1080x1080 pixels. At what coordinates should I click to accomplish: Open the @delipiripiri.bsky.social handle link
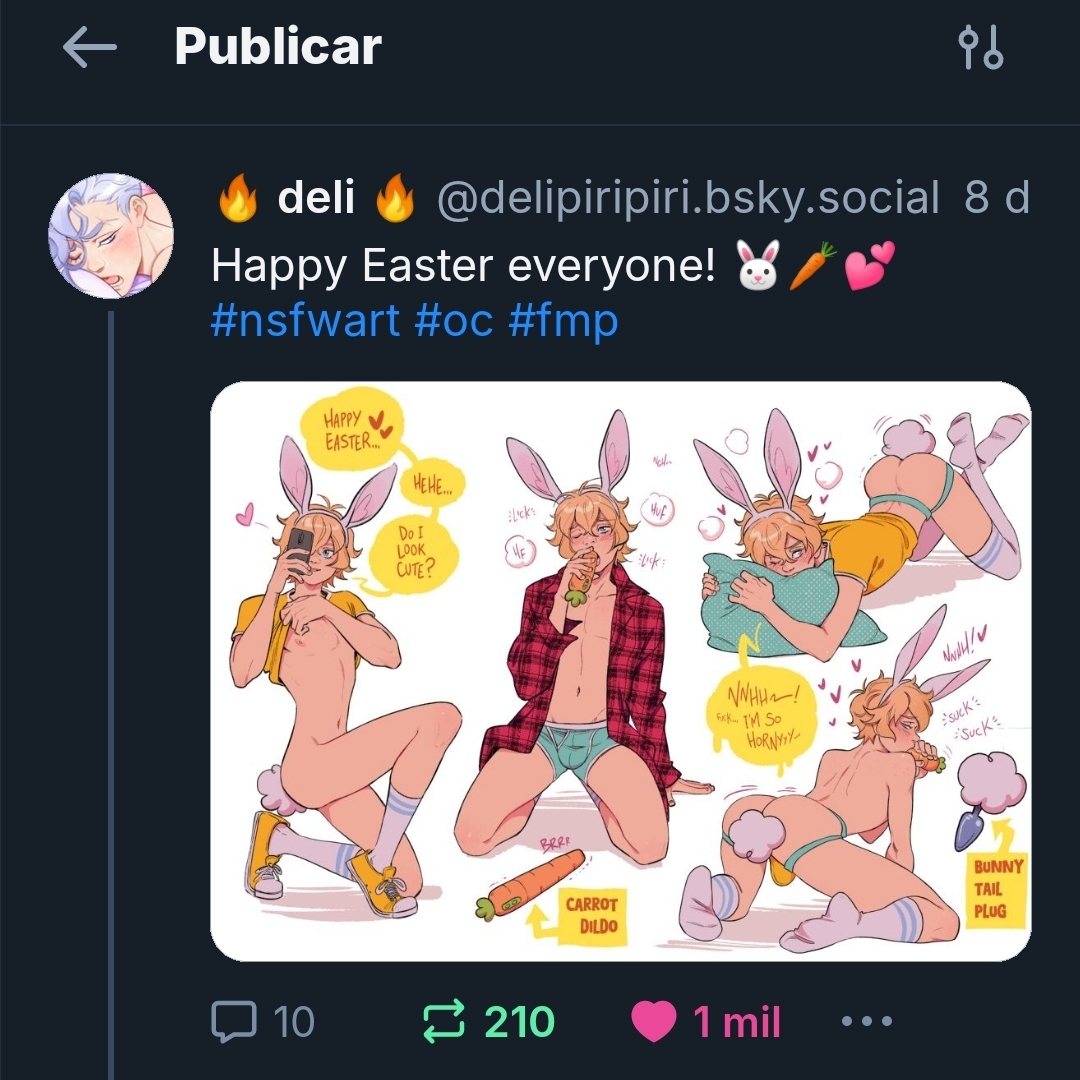coord(688,198)
